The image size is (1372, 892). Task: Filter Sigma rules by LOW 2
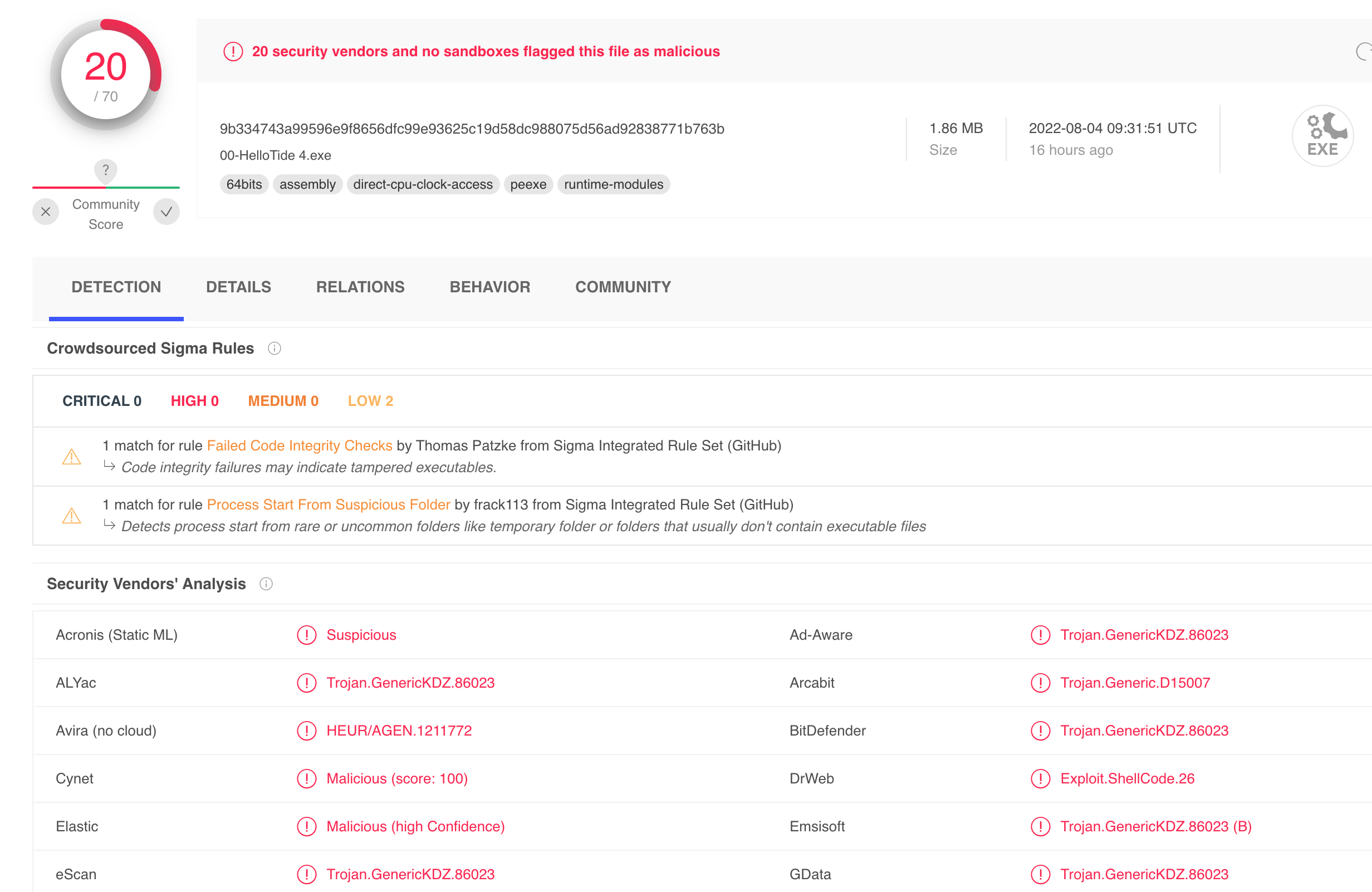370,401
